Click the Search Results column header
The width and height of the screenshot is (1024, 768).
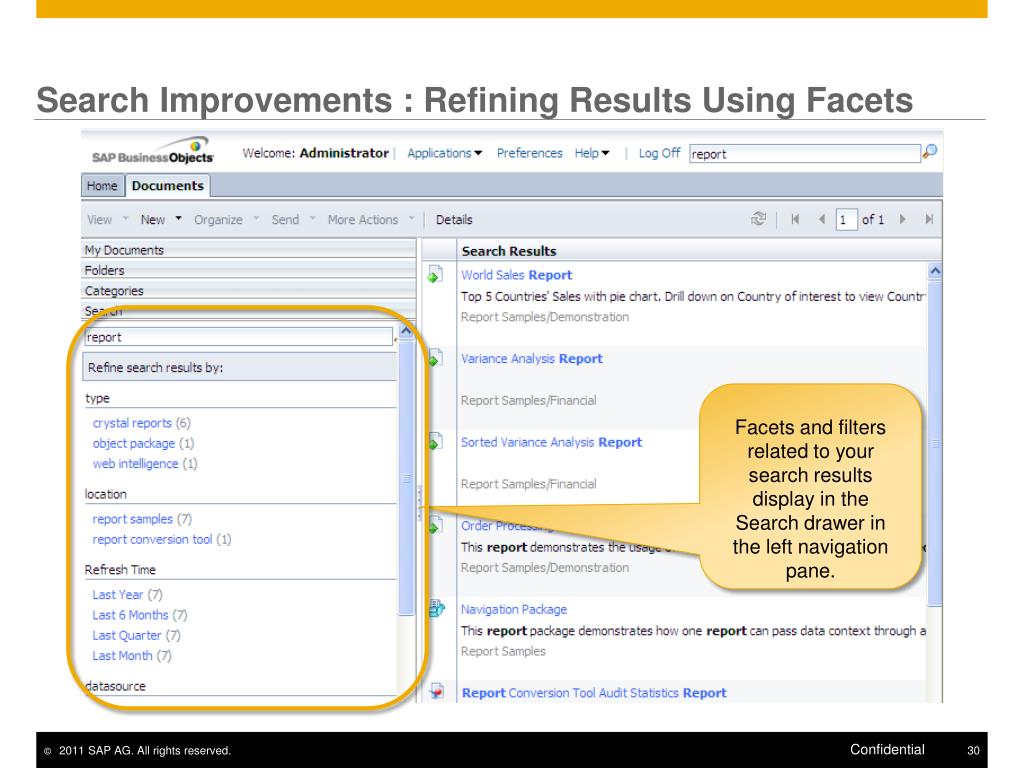[x=699, y=251]
